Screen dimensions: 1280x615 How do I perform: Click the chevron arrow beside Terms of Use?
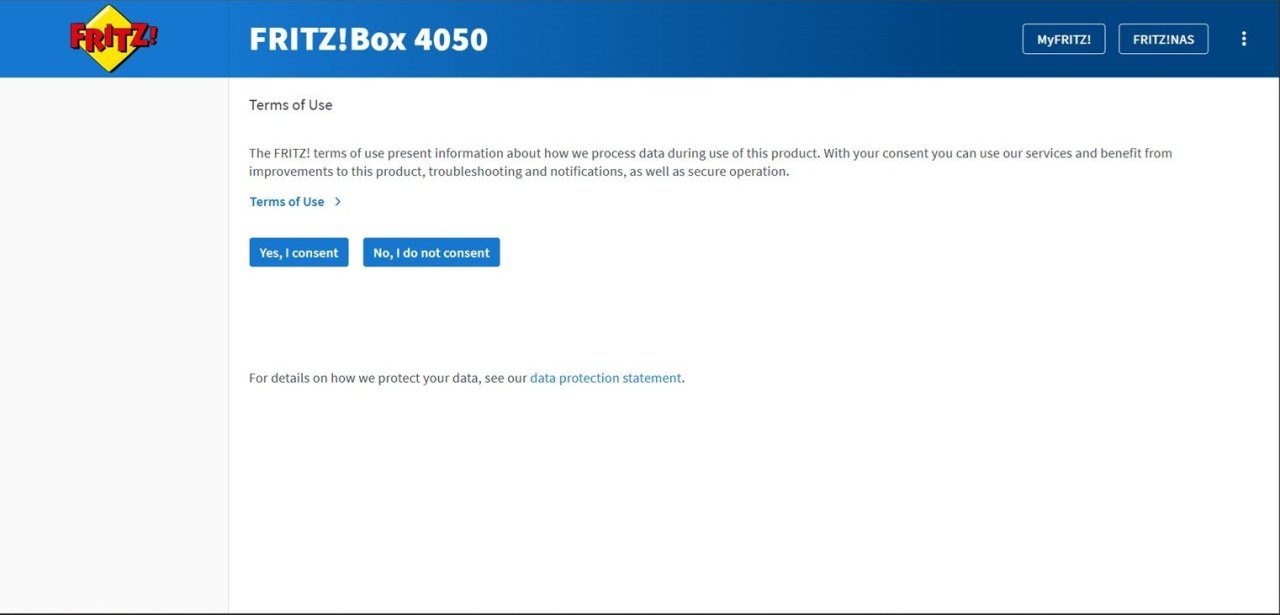(x=338, y=202)
